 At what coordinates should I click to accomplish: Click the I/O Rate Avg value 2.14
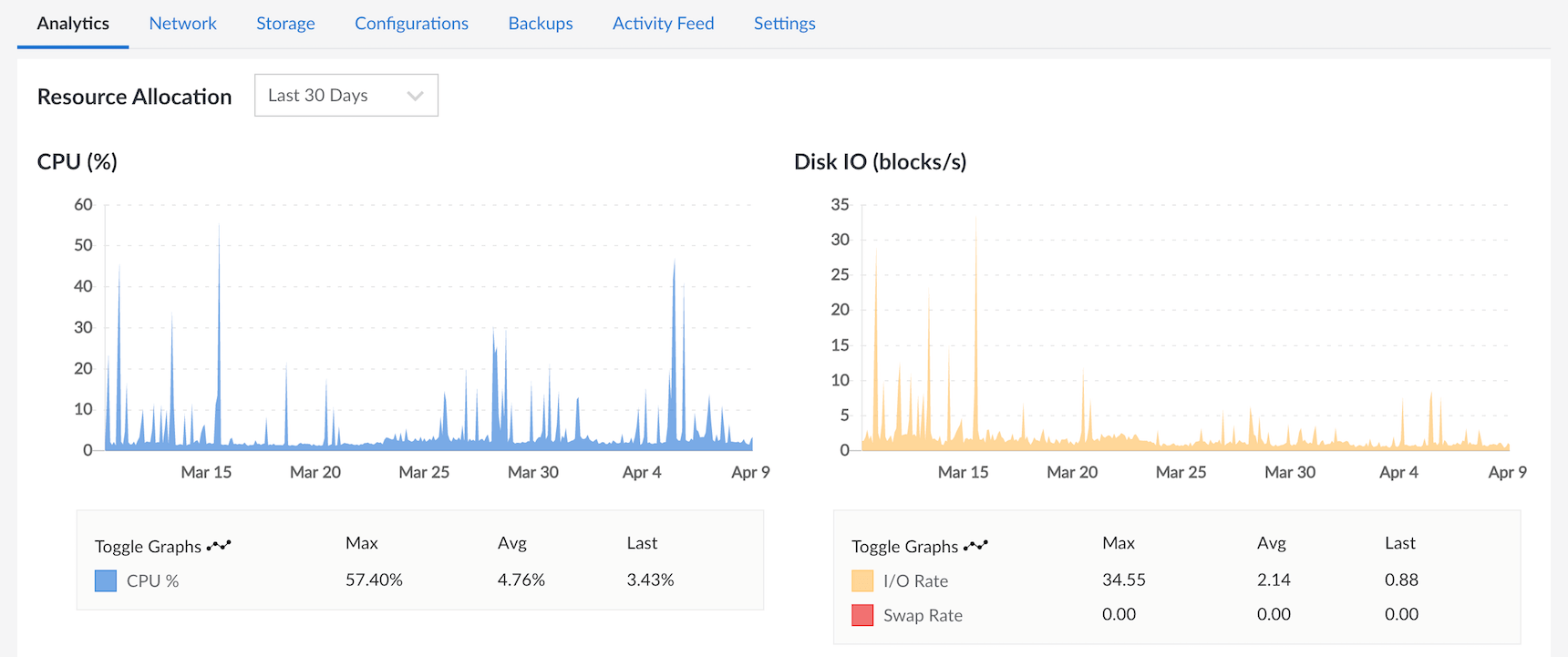point(1274,580)
